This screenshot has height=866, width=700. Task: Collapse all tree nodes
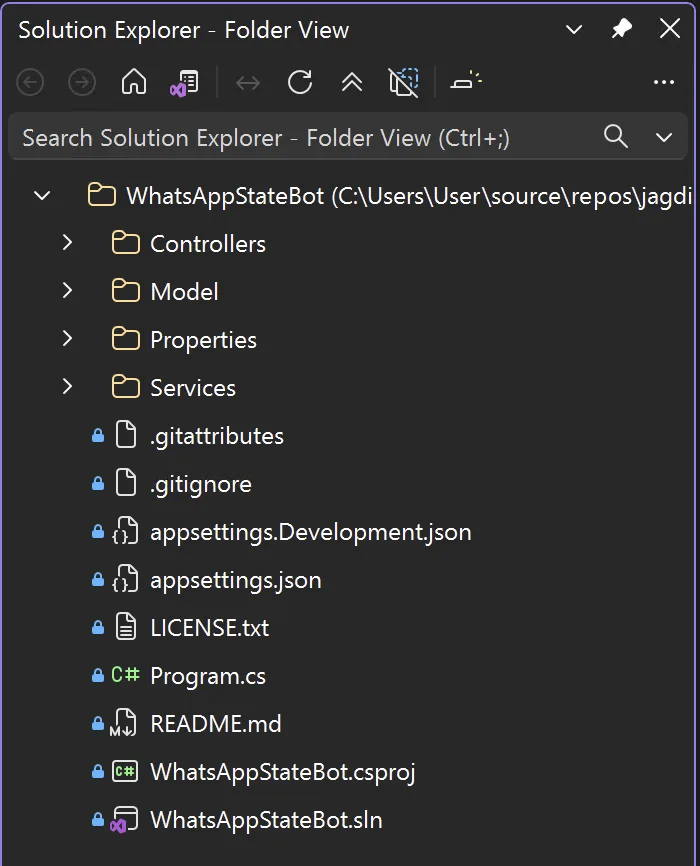(351, 82)
